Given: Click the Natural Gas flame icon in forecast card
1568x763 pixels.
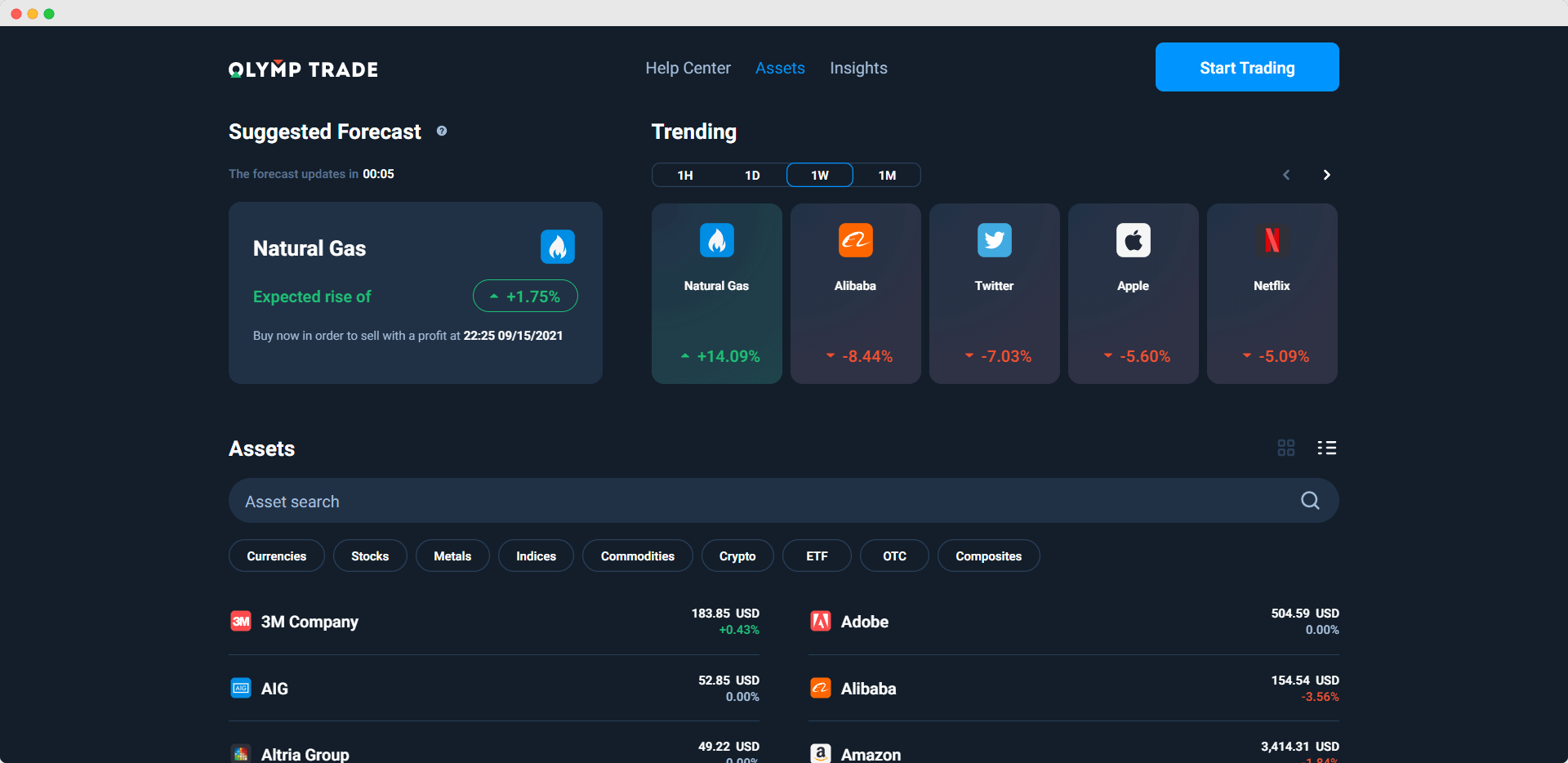Looking at the screenshot, I should [558, 247].
